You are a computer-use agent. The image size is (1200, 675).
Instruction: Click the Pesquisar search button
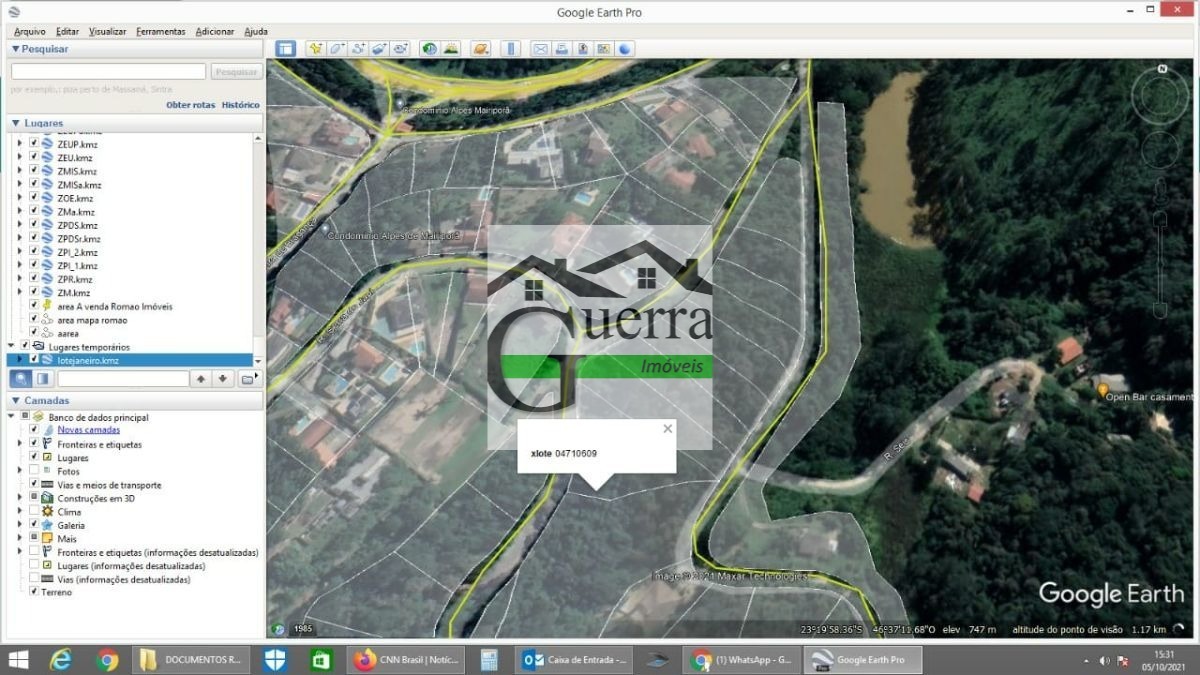pos(237,72)
